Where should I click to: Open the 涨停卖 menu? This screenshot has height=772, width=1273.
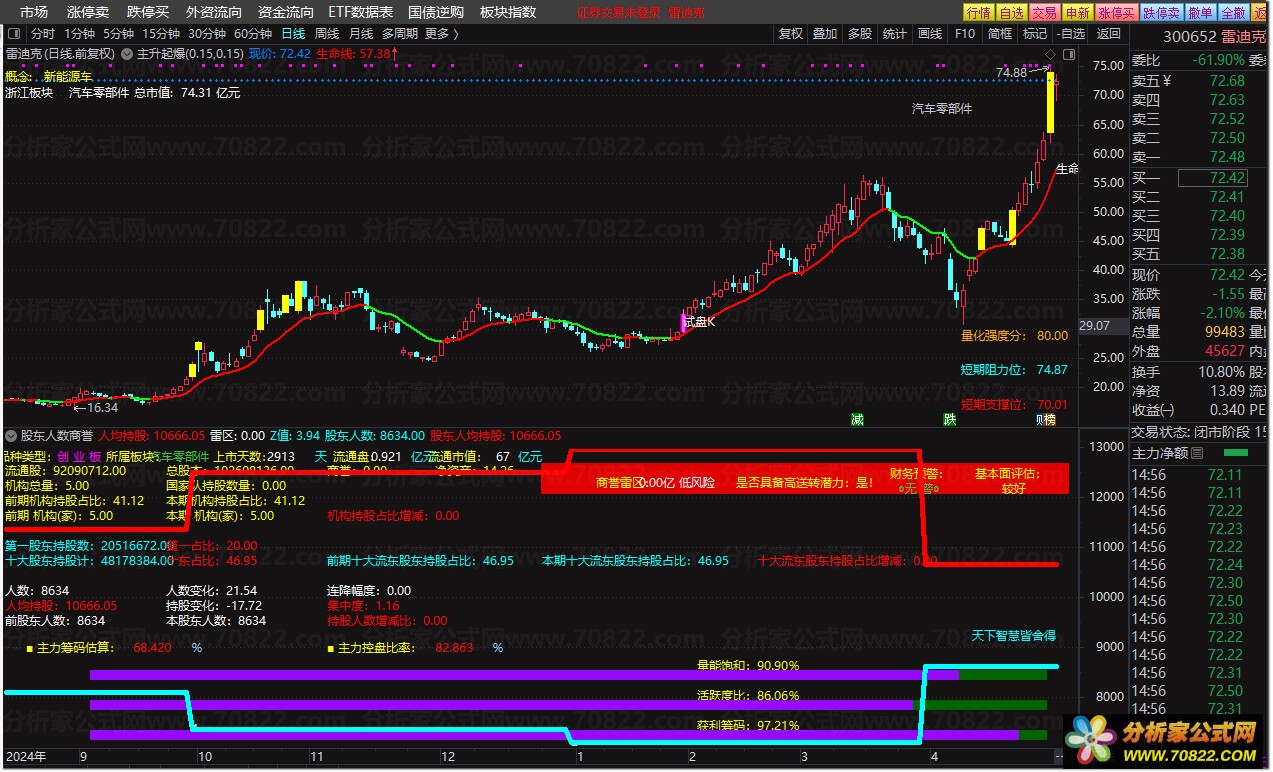[88, 12]
